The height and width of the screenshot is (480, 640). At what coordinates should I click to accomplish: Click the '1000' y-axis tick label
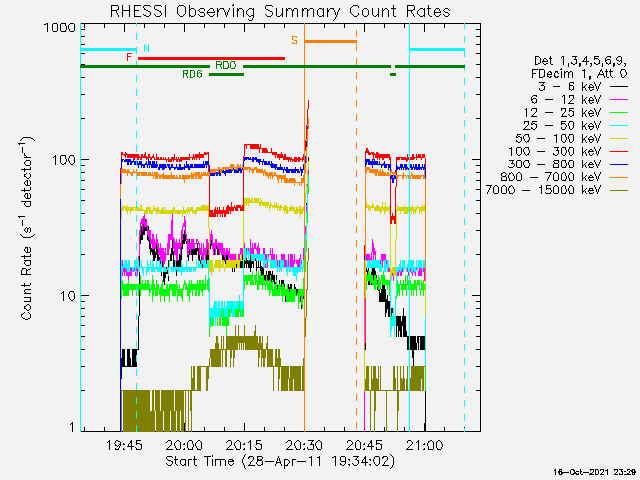[x=60, y=28]
